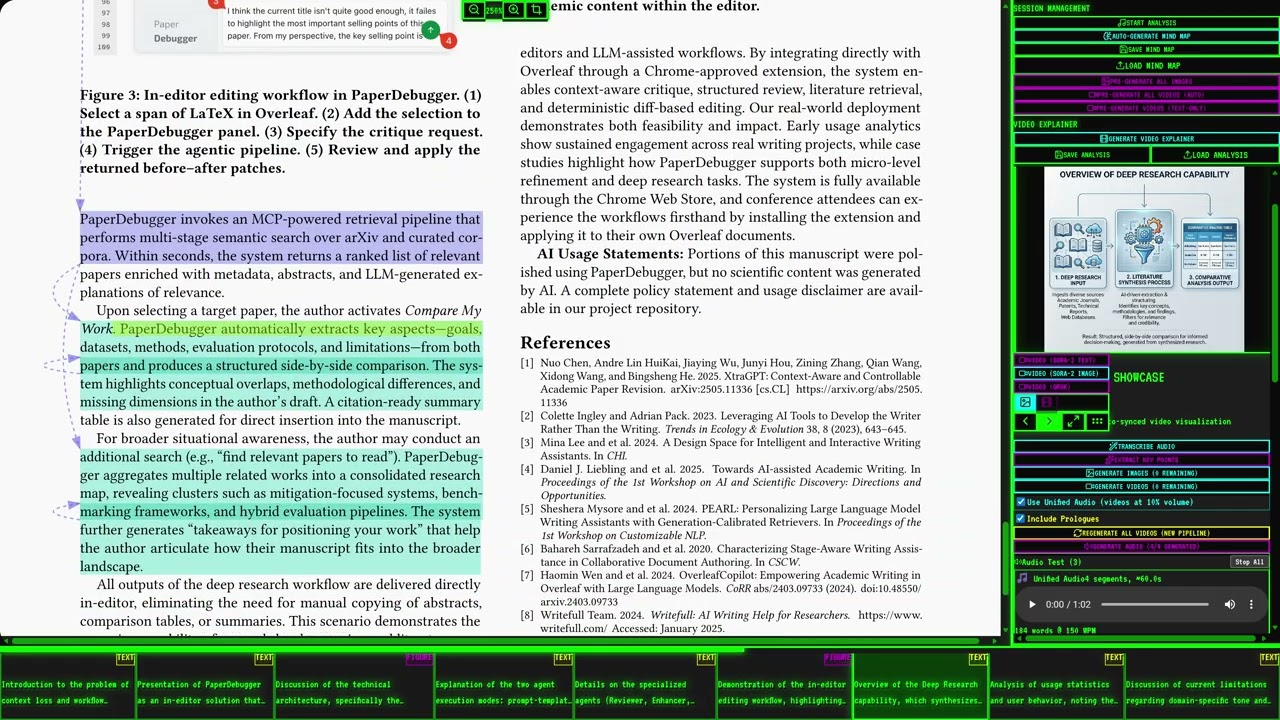Click Extract Key Points
Viewport: 1280px width, 720px height.
pyautogui.click(x=1142, y=460)
